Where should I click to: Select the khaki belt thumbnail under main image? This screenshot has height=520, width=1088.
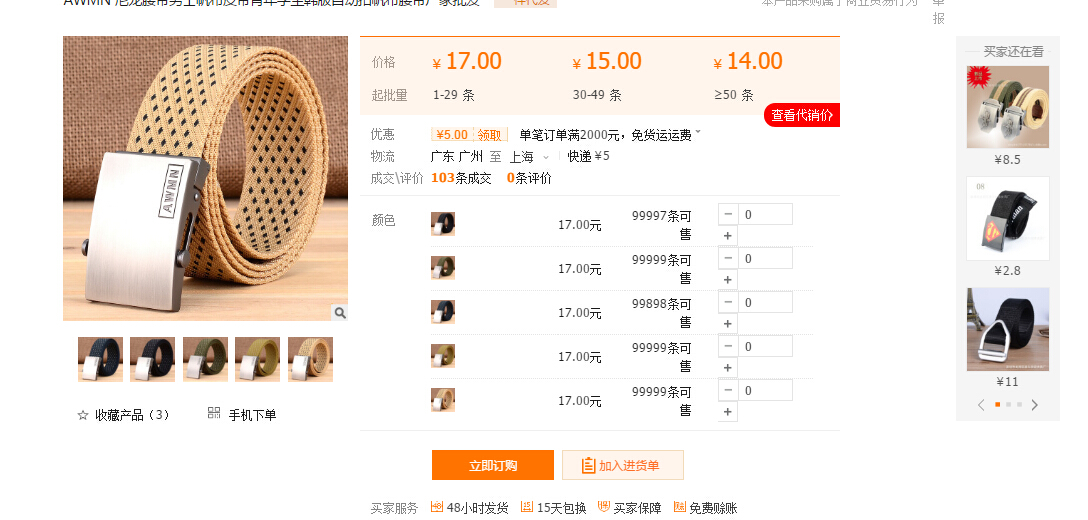click(257, 359)
